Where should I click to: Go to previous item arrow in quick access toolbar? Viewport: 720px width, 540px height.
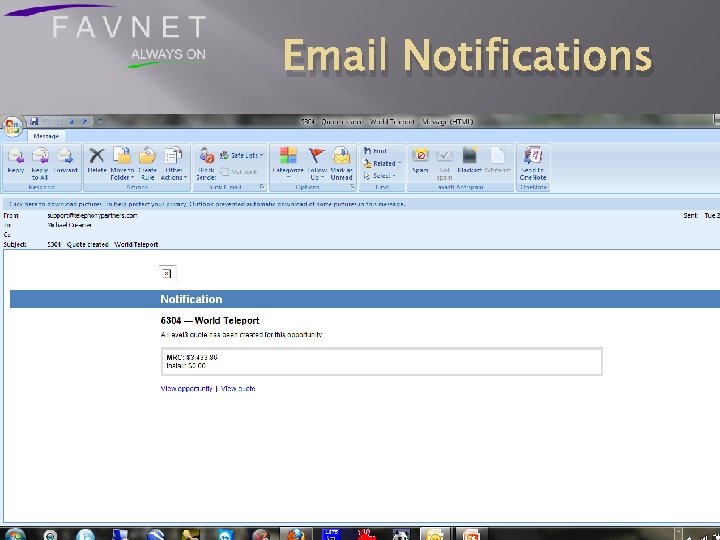click(x=72, y=122)
